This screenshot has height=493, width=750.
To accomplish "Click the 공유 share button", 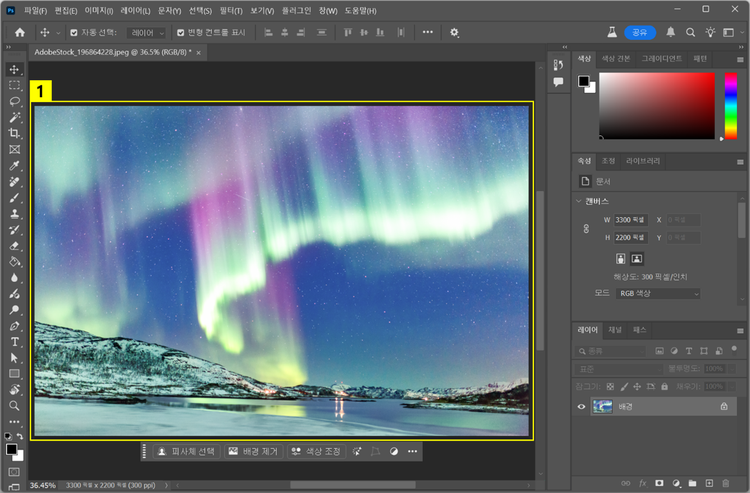I will (639, 32).
